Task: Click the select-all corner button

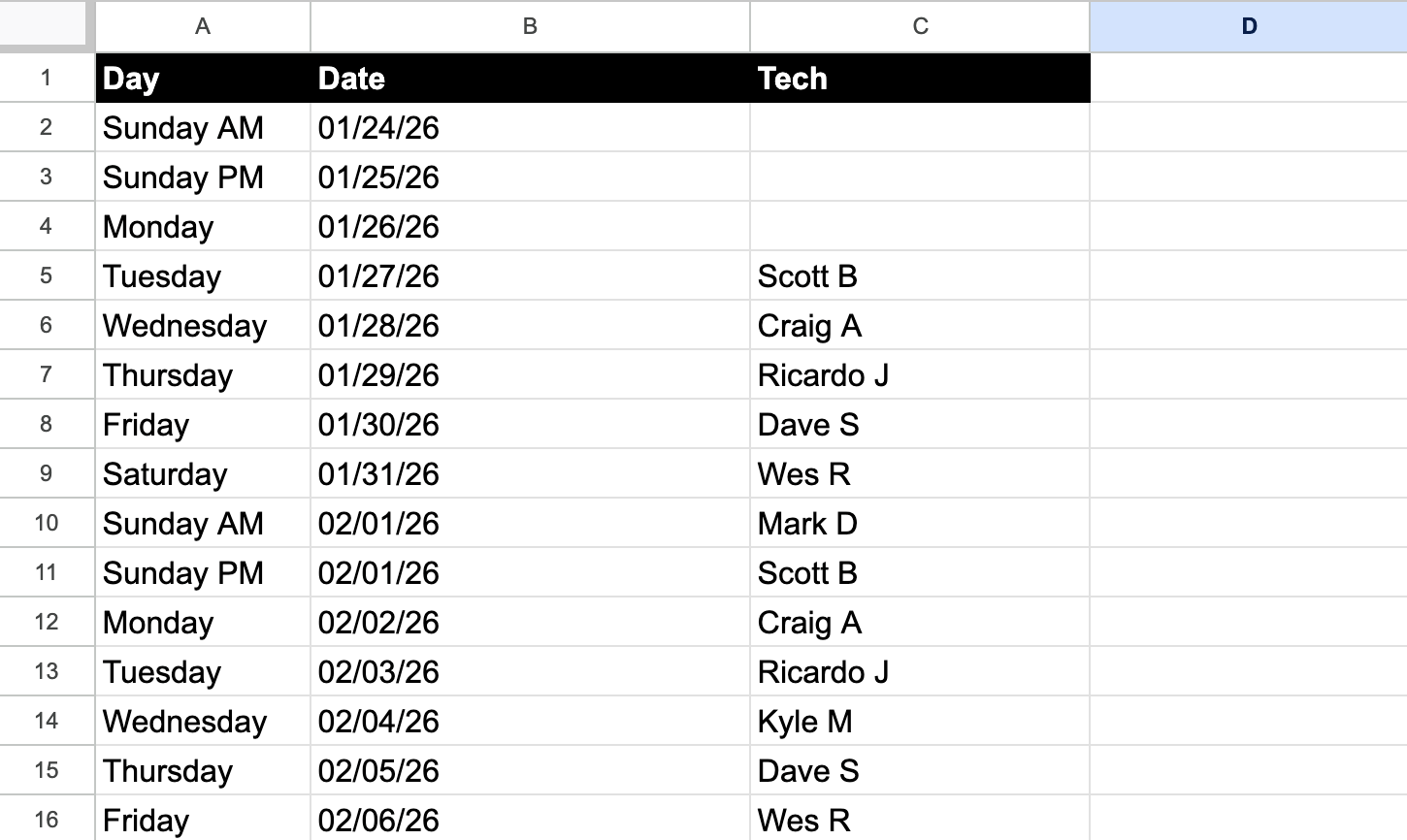Action: pos(44,26)
